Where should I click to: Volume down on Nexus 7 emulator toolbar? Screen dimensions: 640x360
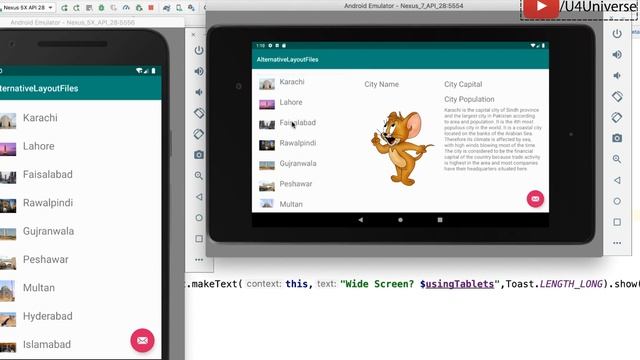(x=617, y=76)
